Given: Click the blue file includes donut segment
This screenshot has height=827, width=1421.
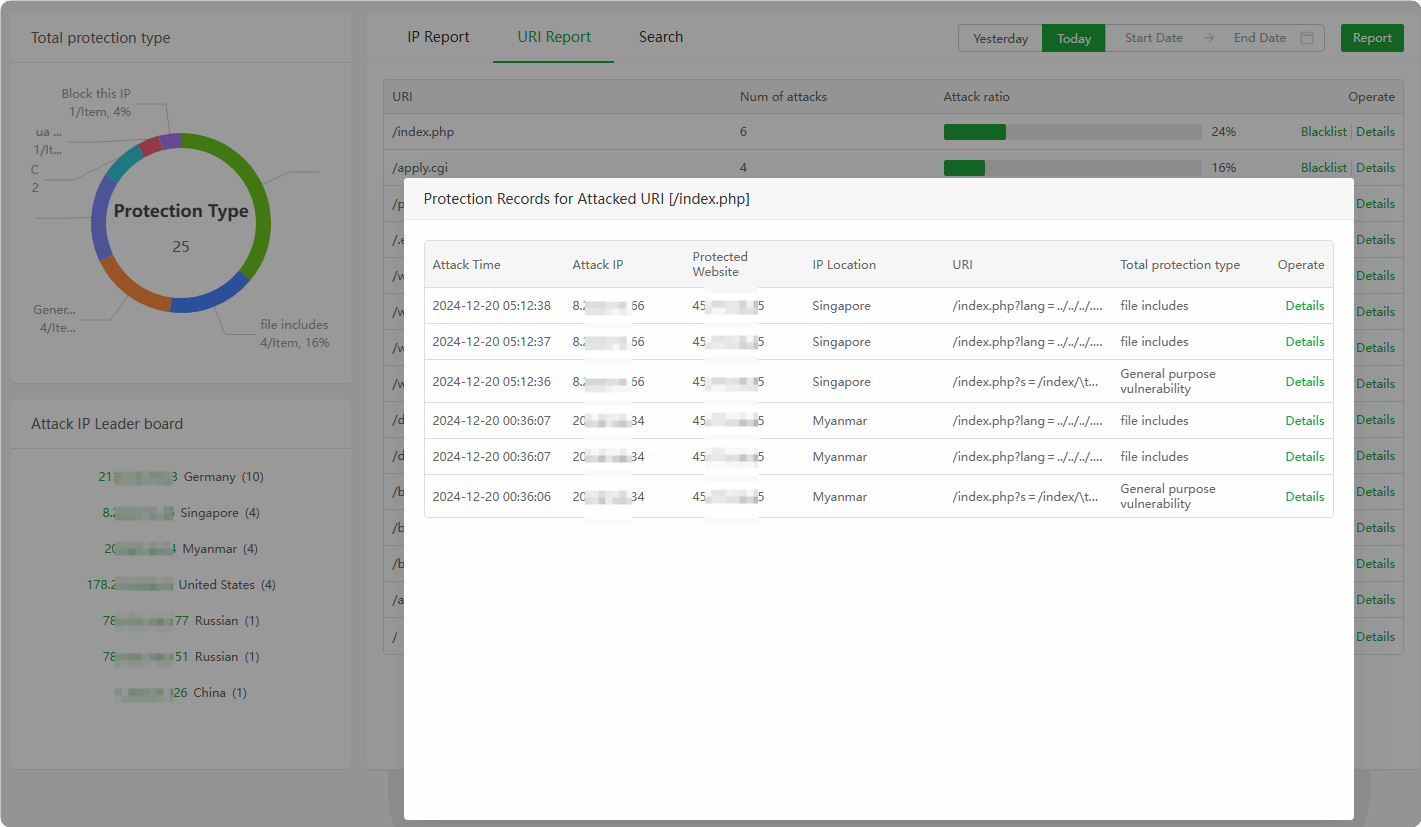Looking at the screenshot, I should pyautogui.click(x=212, y=297).
